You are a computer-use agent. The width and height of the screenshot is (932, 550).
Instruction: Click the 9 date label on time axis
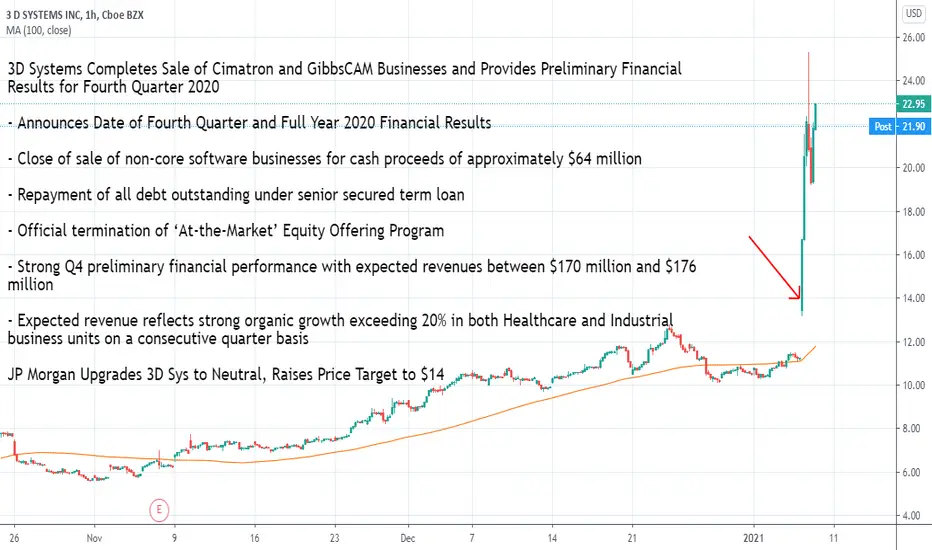(174, 538)
